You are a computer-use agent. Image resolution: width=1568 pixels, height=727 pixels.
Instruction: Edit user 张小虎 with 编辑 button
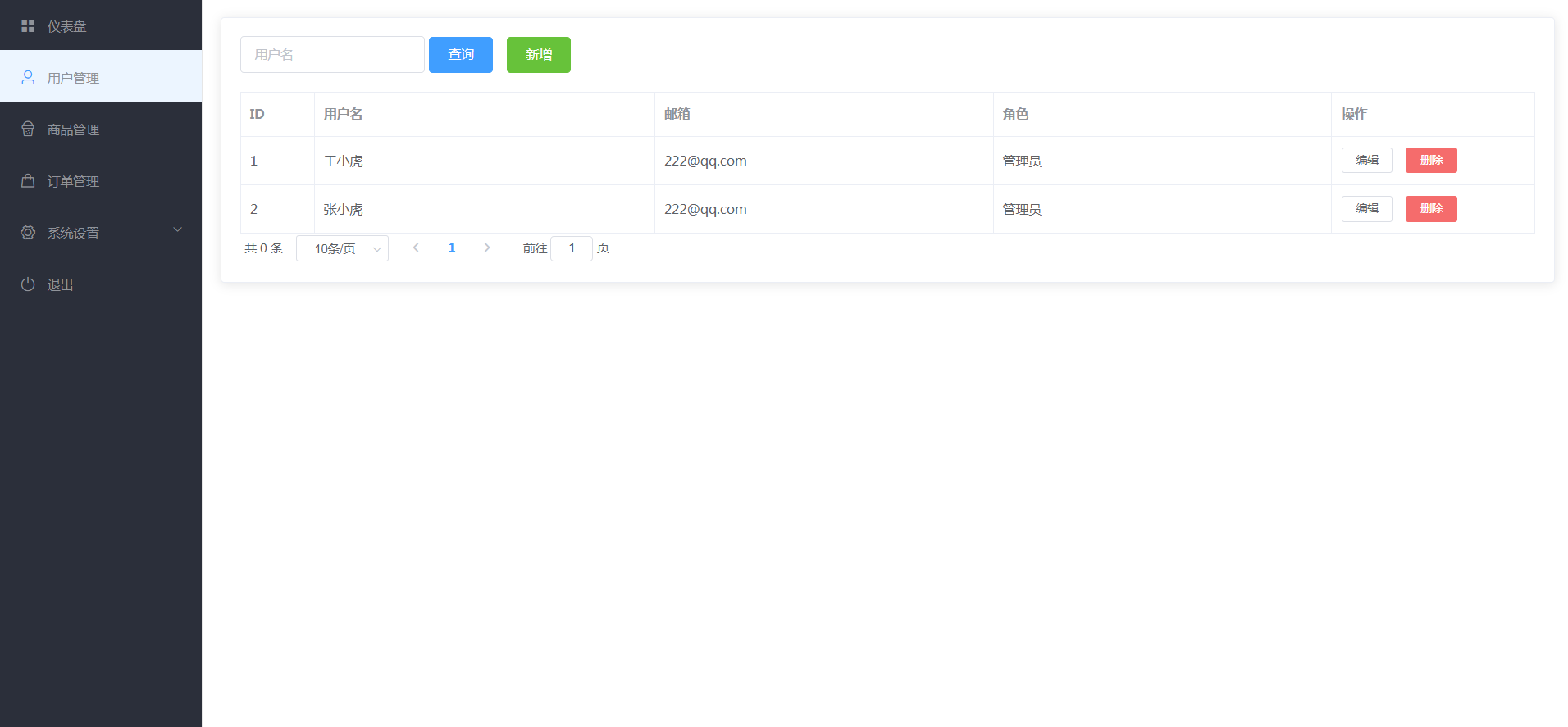(1367, 208)
